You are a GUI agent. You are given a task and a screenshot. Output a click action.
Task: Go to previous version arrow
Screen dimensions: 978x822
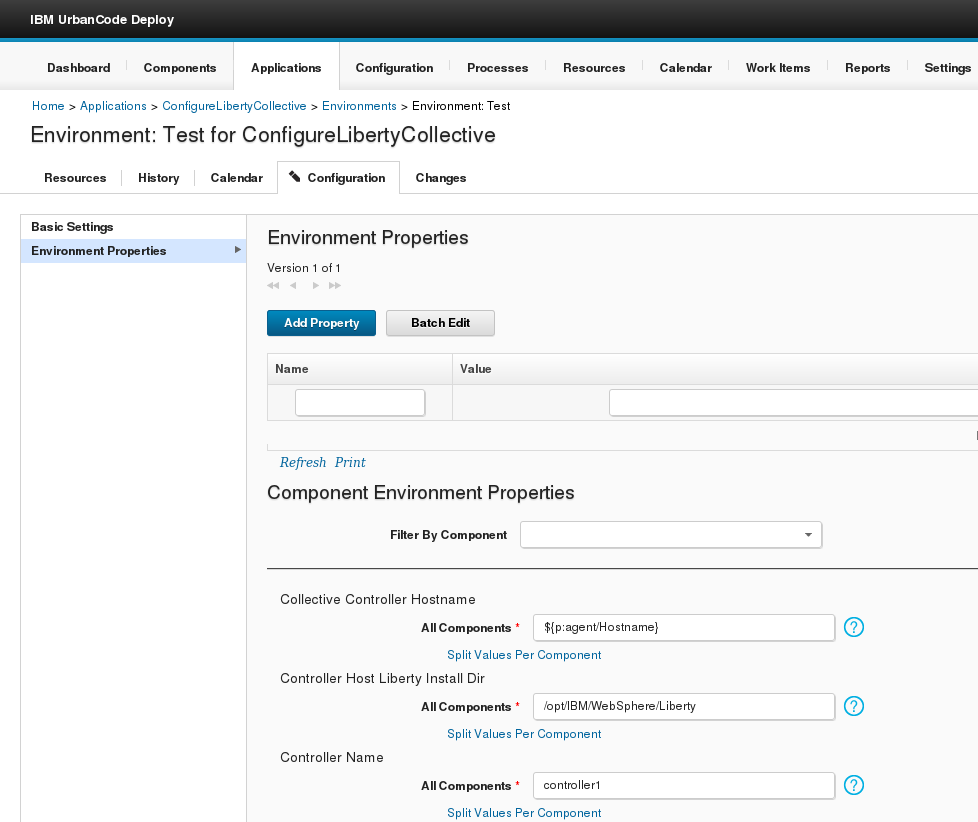pyautogui.click(x=293, y=286)
